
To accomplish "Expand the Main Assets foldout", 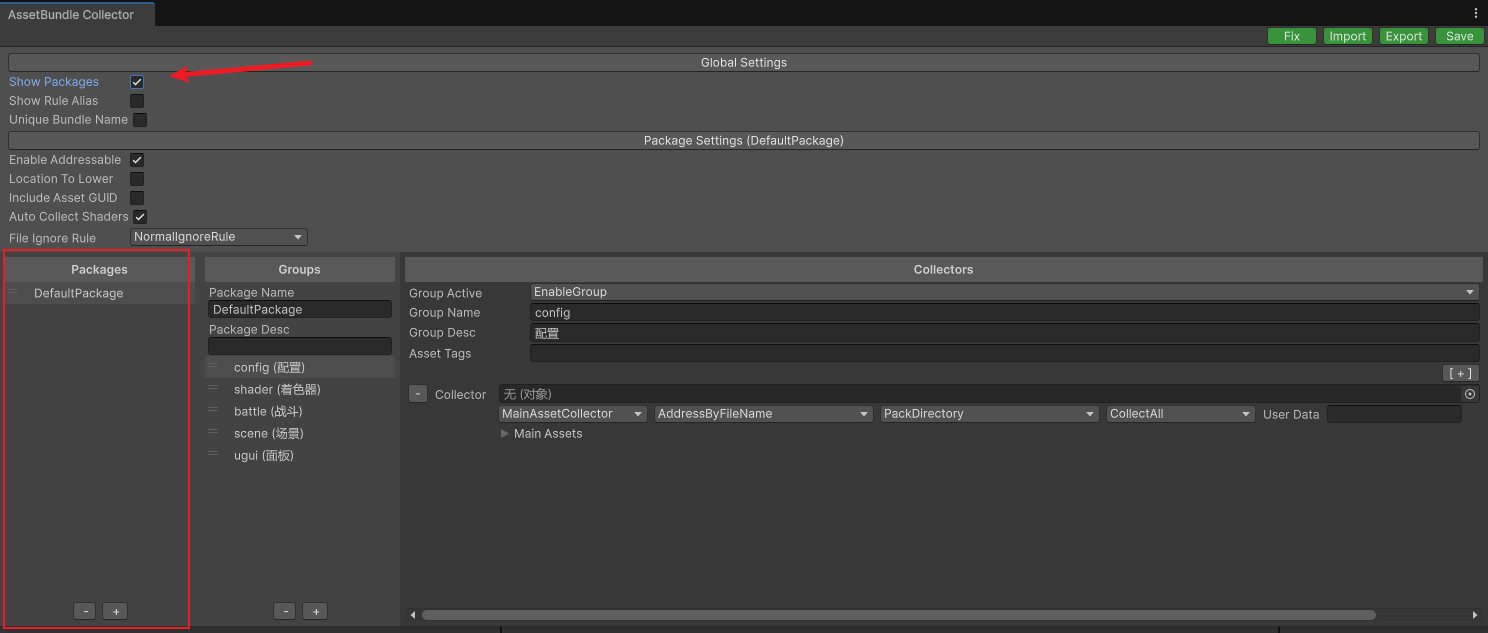I will [505, 434].
